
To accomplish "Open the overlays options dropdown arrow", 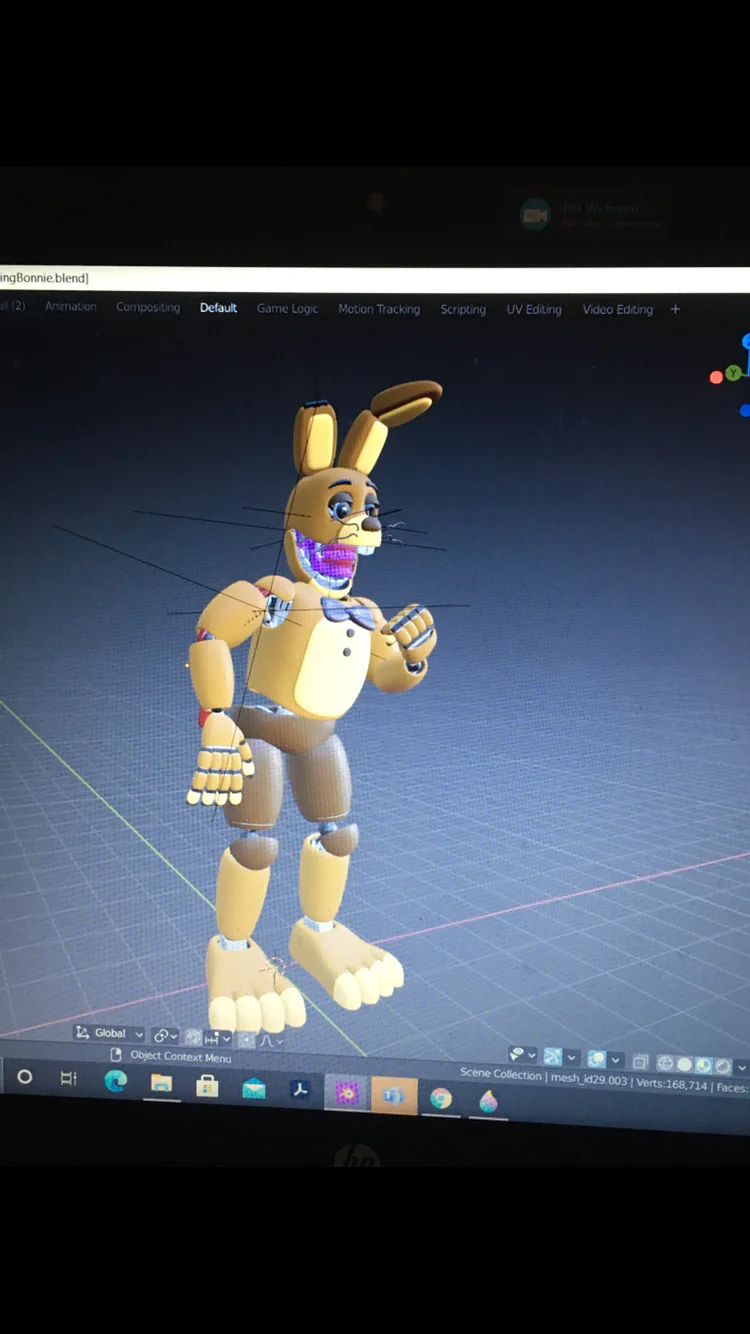I will click(x=616, y=1060).
